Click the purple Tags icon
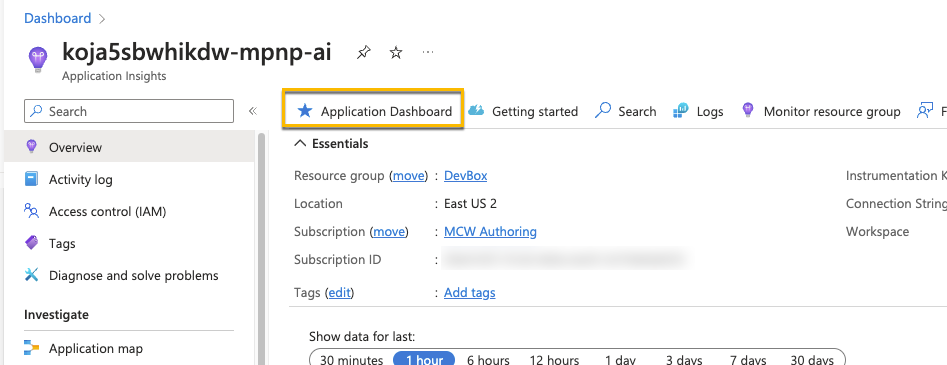Image resolution: width=947 pixels, height=365 pixels. 31,244
